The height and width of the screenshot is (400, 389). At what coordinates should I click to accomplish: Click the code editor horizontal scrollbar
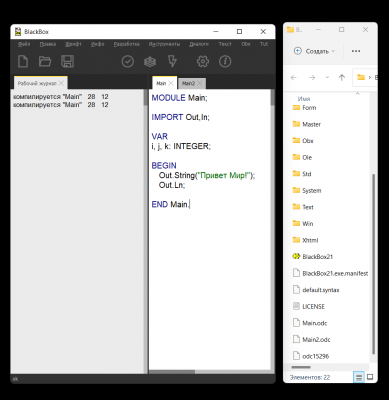point(172,372)
